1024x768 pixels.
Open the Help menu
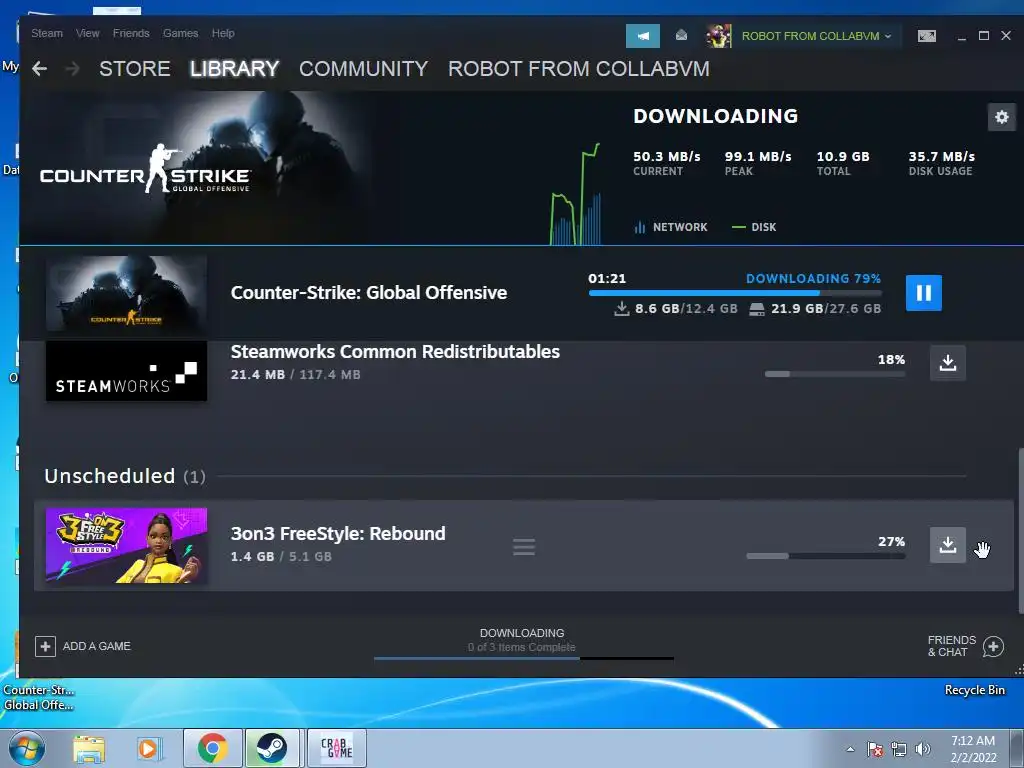223,33
